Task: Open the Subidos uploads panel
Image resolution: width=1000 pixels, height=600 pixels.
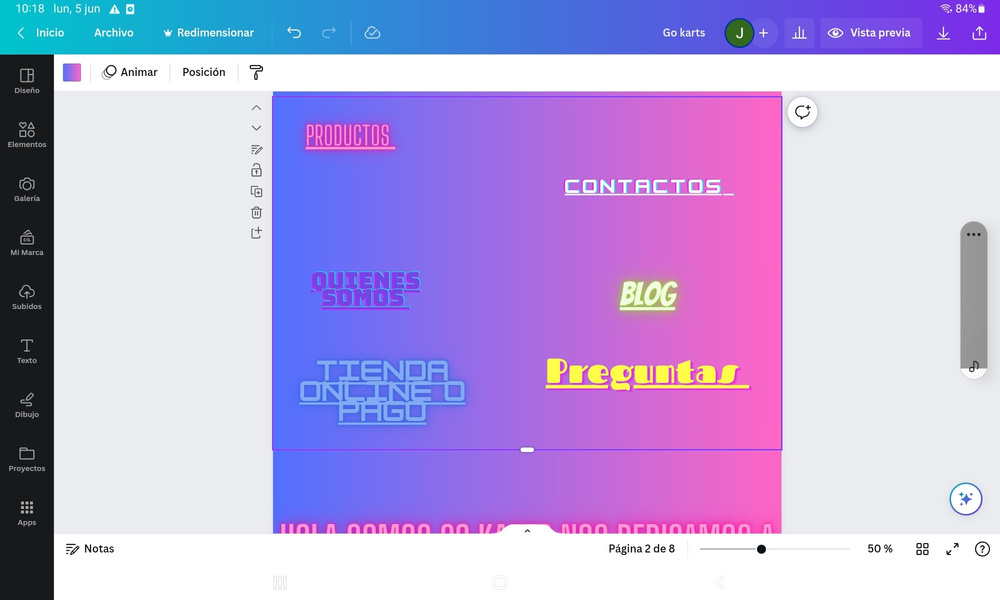Action: click(27, 297)
